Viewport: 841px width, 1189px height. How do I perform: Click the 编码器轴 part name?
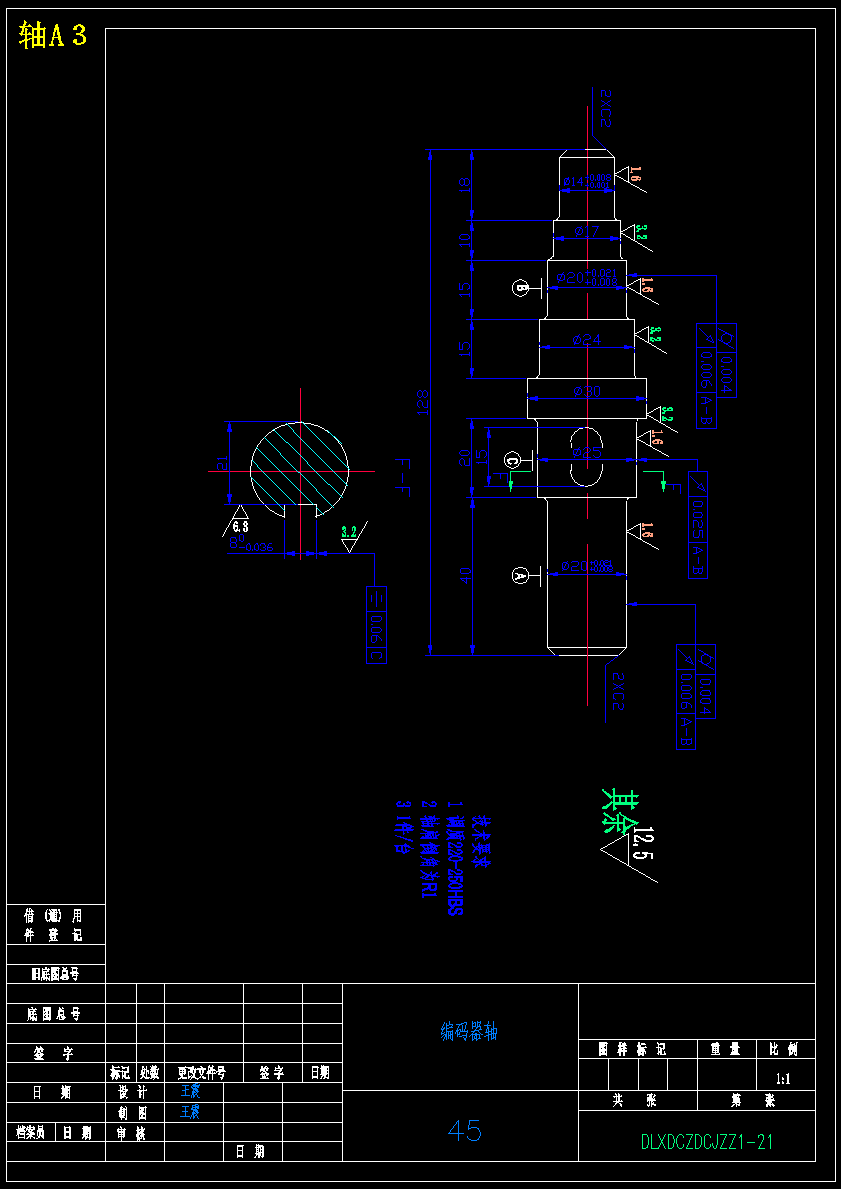point(469,1031)
